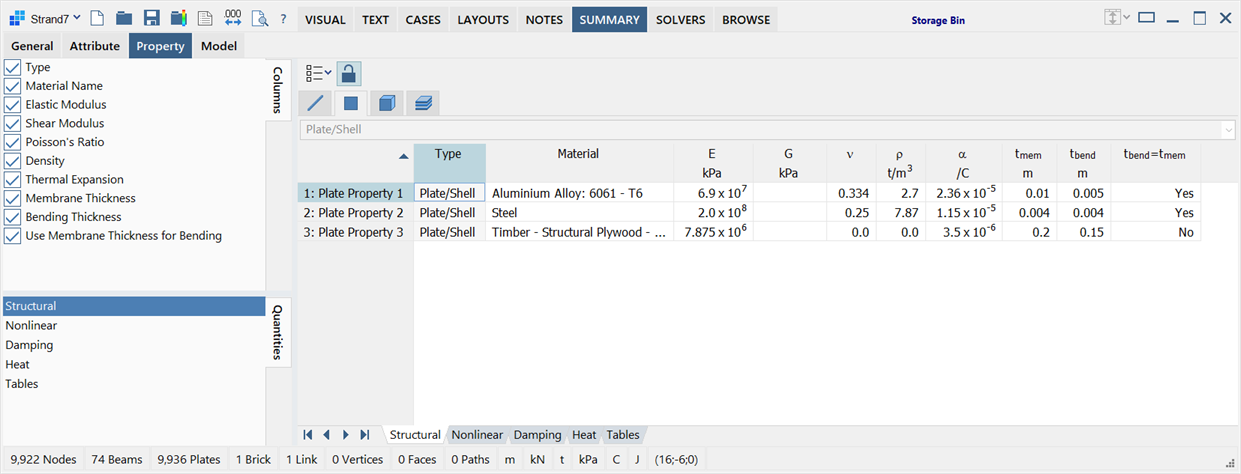Uncheck the Material Name checkbox
The height and width of the screenshot is (474, 1241).
(x=12, y=86)
